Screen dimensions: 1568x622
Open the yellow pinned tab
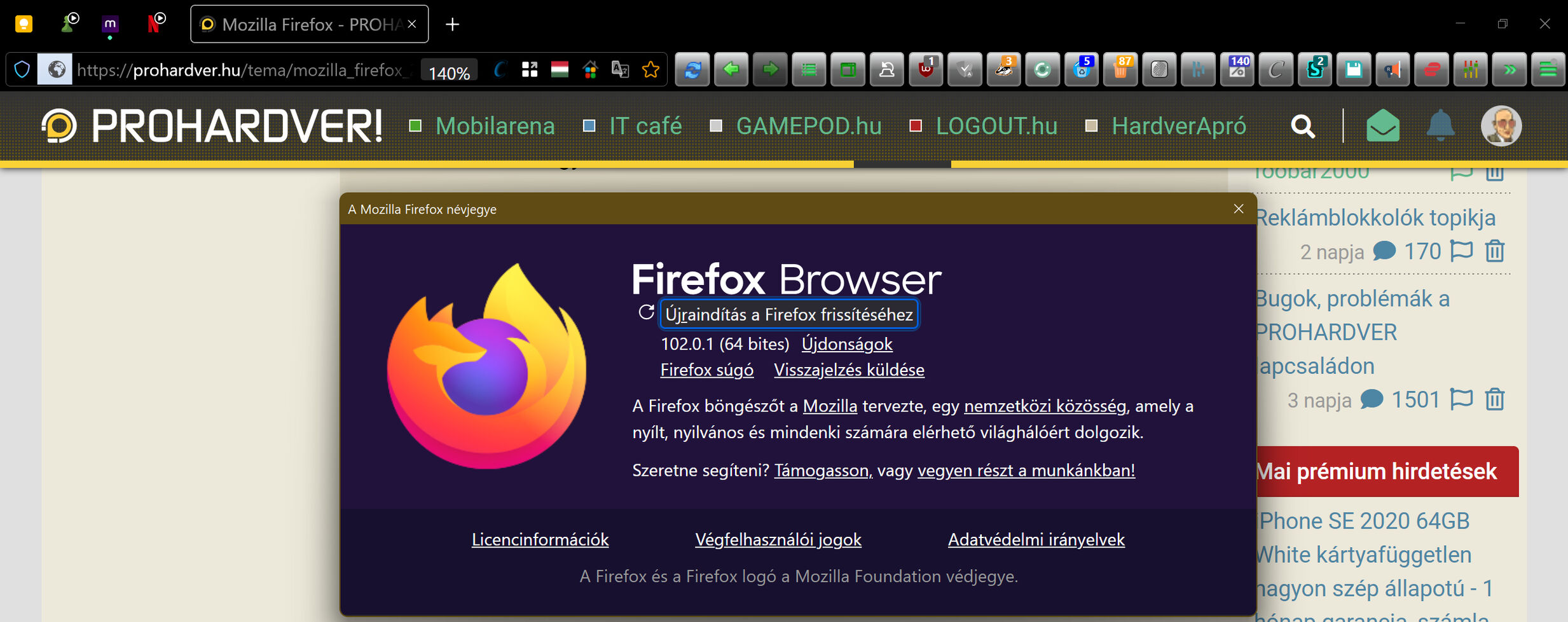(24, 24)
